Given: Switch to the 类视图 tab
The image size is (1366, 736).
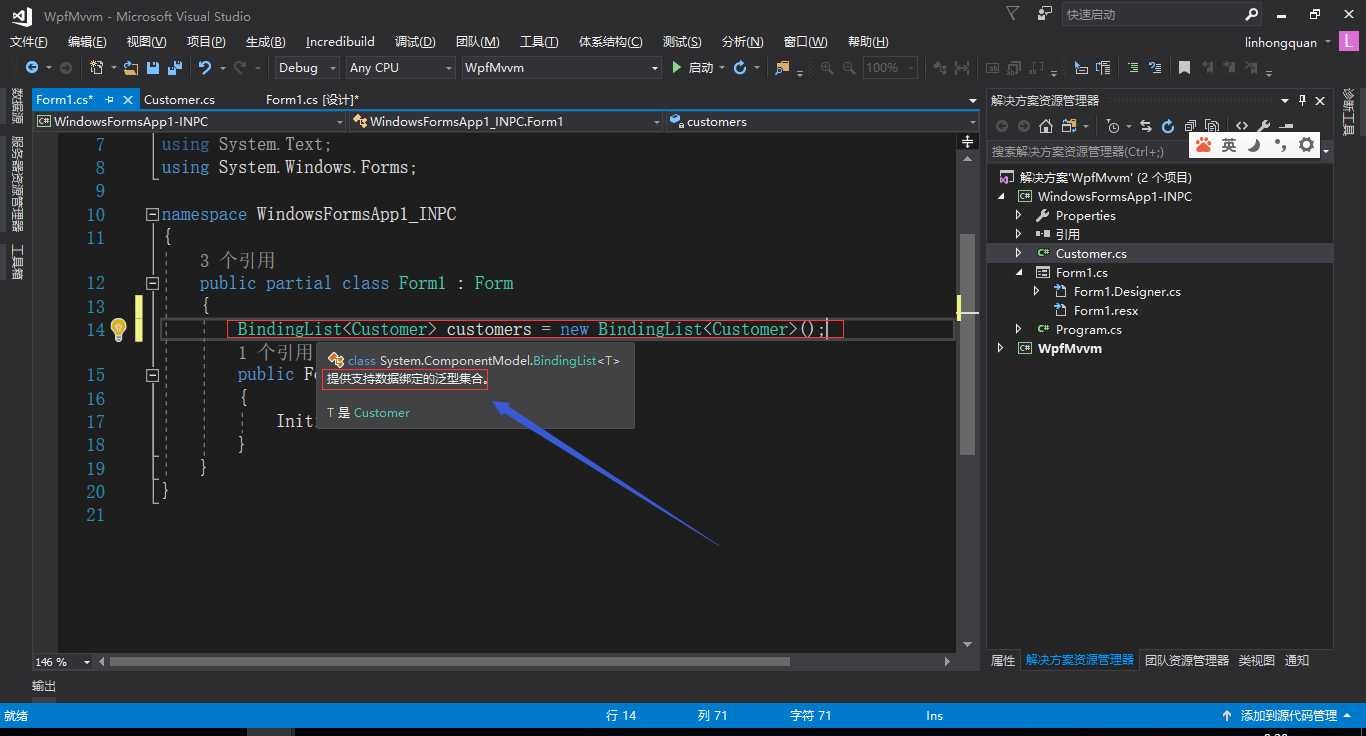Looking at the screenshot, I should 1257,660.
